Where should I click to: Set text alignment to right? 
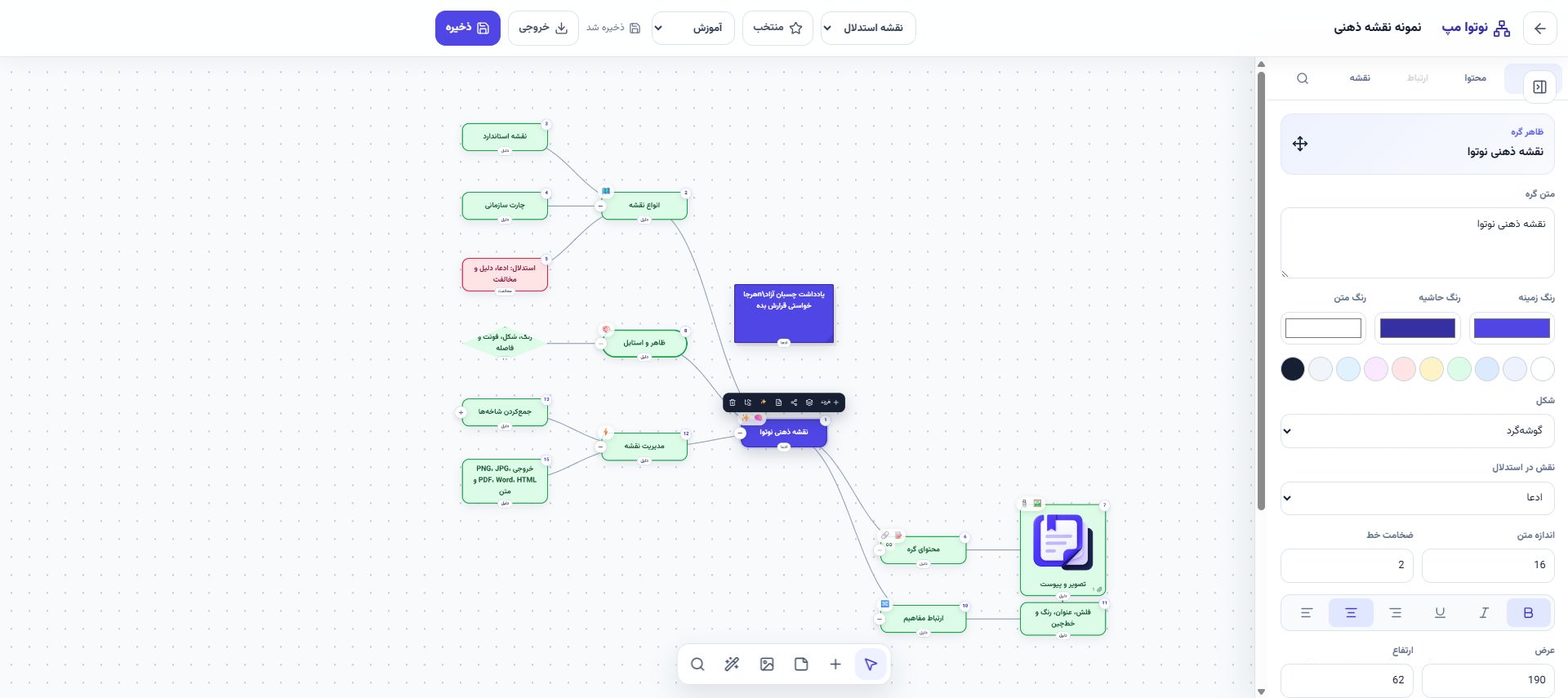click(x=1396, y=613)
